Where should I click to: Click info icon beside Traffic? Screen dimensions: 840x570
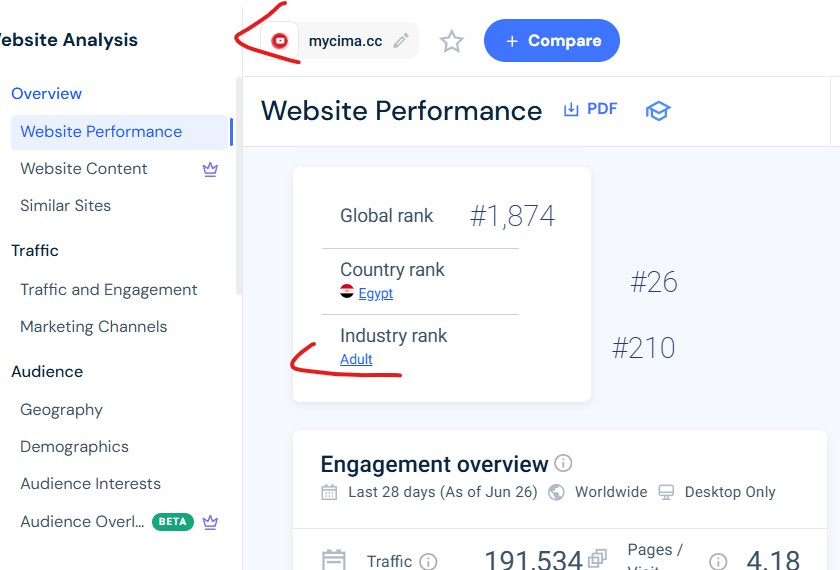click(x=428, y=561)
